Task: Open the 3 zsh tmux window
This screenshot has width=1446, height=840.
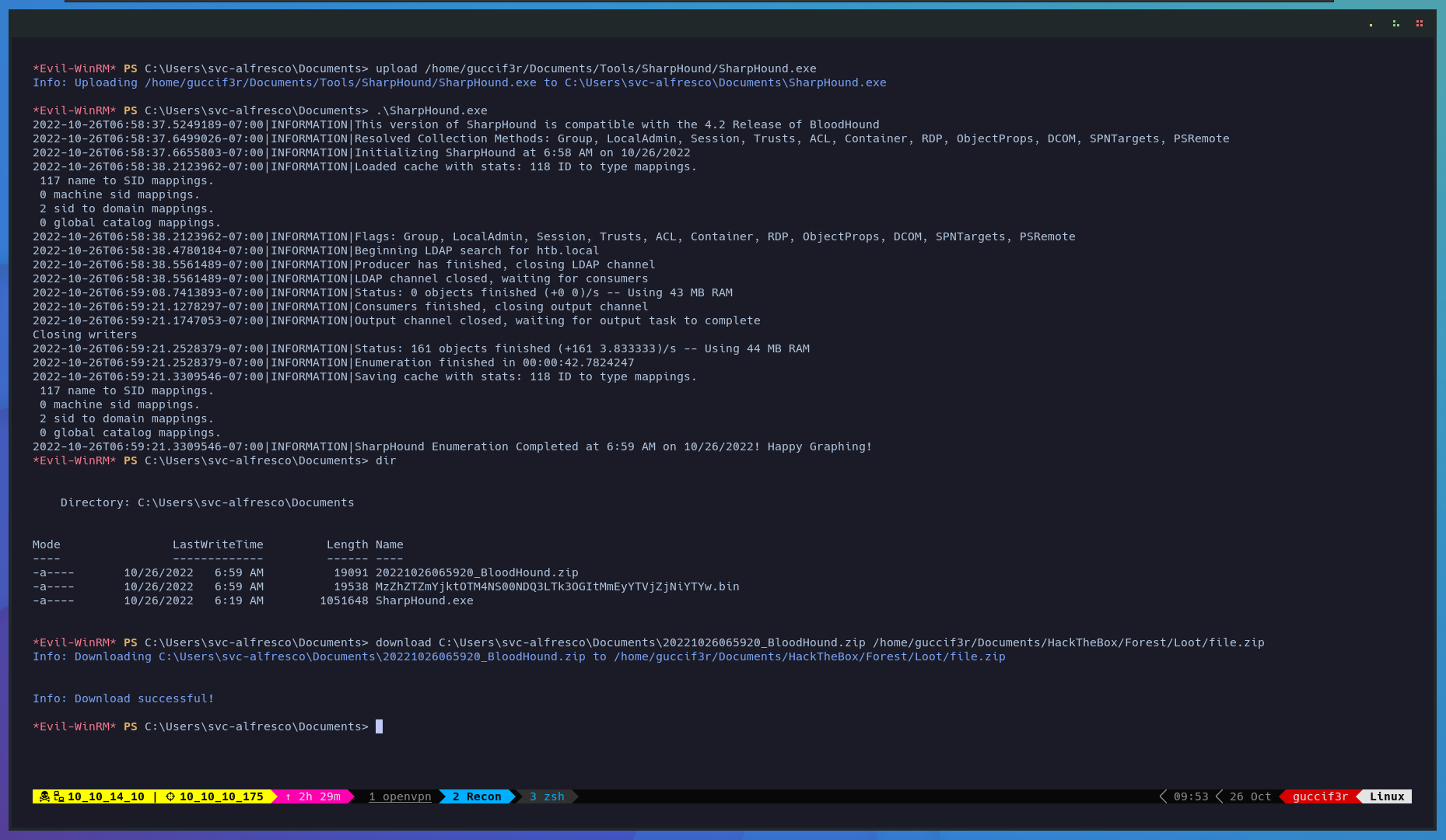Action: [x=547, y=796]
